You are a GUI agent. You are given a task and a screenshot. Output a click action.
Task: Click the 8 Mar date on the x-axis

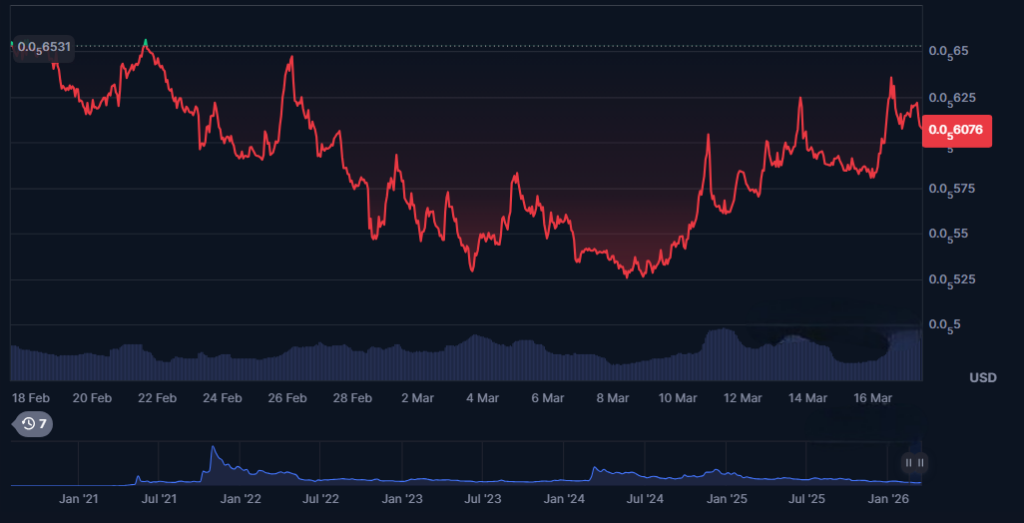(x=612, y=398)
